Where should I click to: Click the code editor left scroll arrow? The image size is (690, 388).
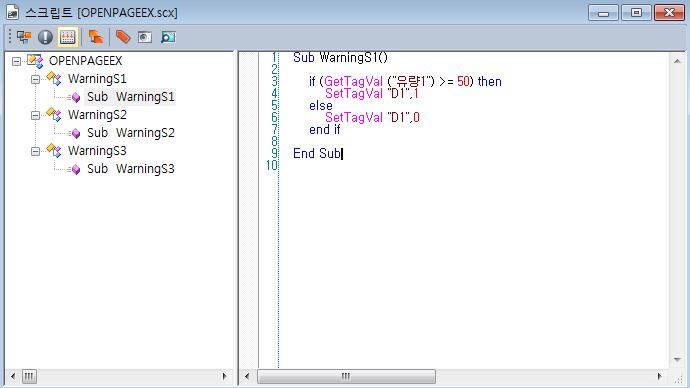(x=247, y=376)
